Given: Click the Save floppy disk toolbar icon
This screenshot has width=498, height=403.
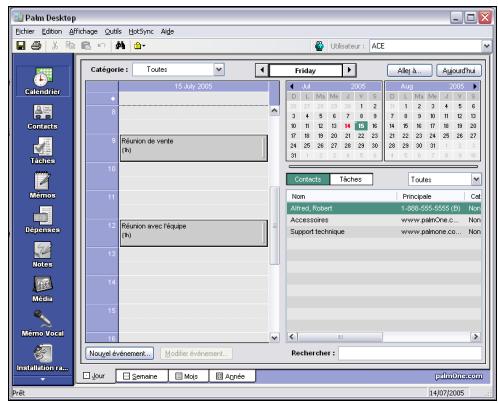Looking at the screenshot, I should click(x=21, y=45).
